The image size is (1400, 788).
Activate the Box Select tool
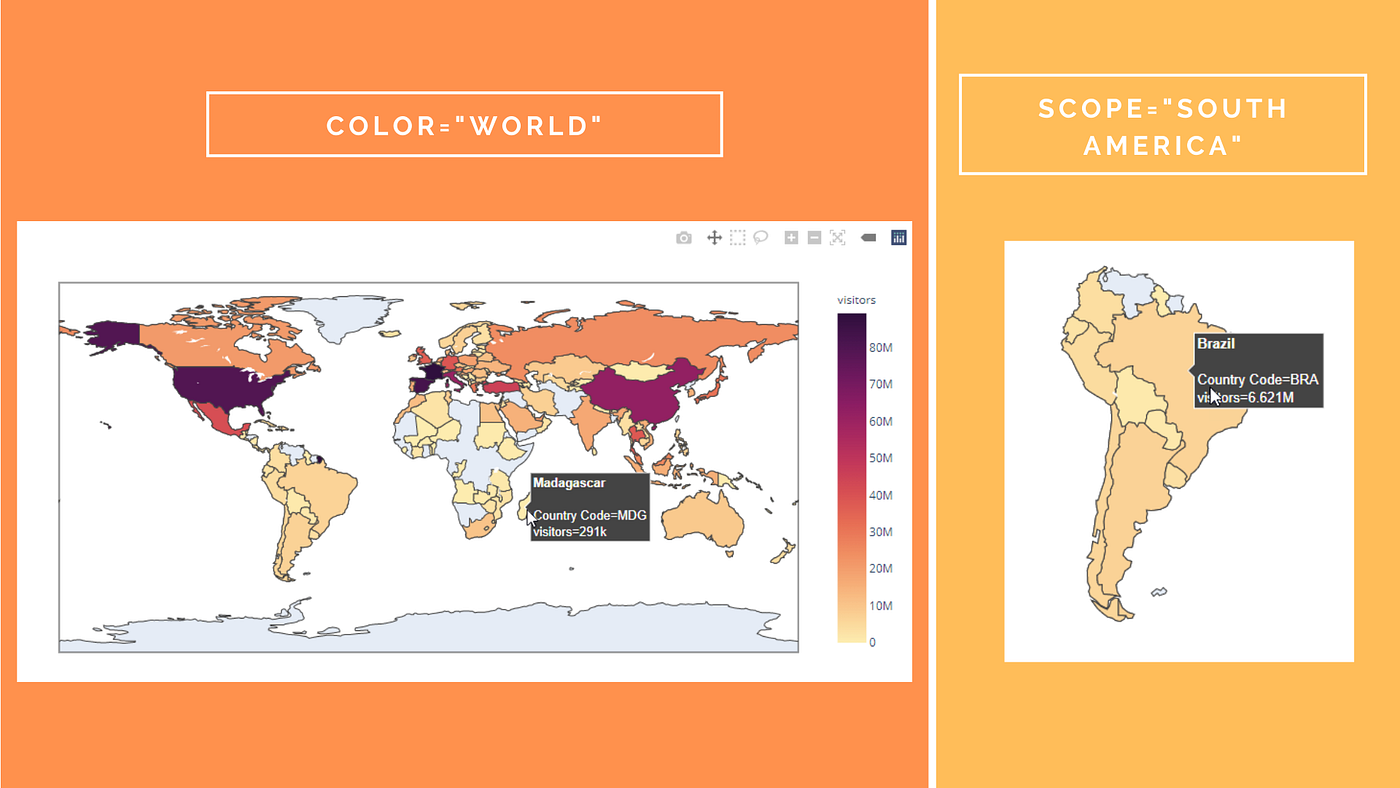[x=737, y=237]
